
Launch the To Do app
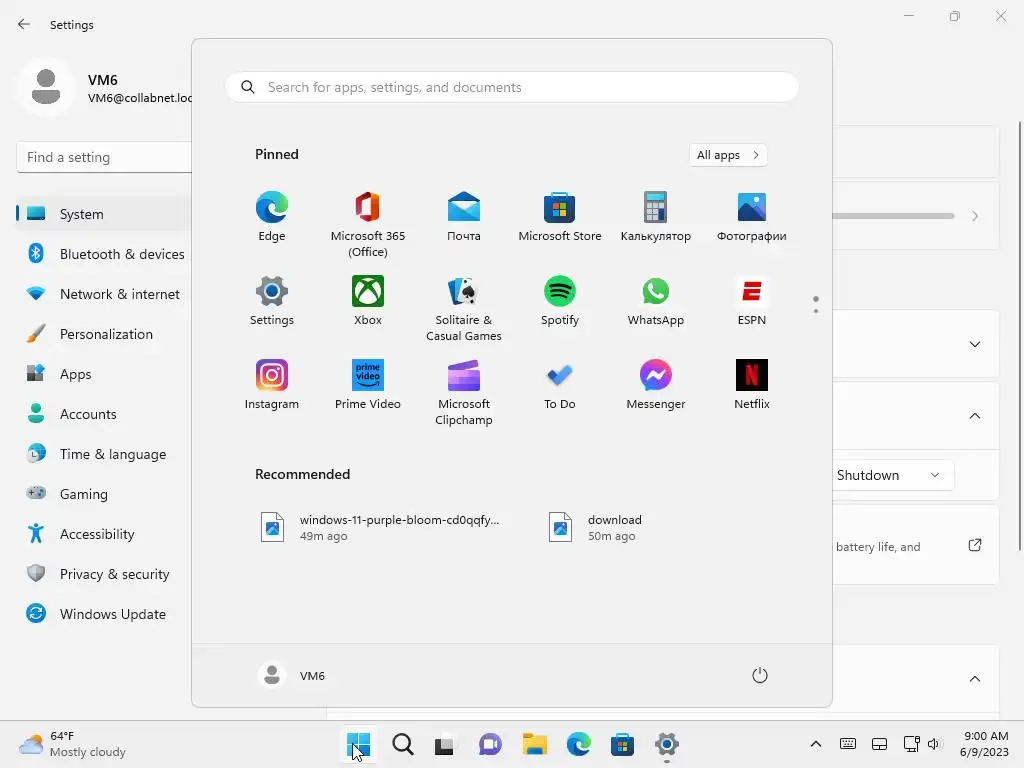coord(560,385)
